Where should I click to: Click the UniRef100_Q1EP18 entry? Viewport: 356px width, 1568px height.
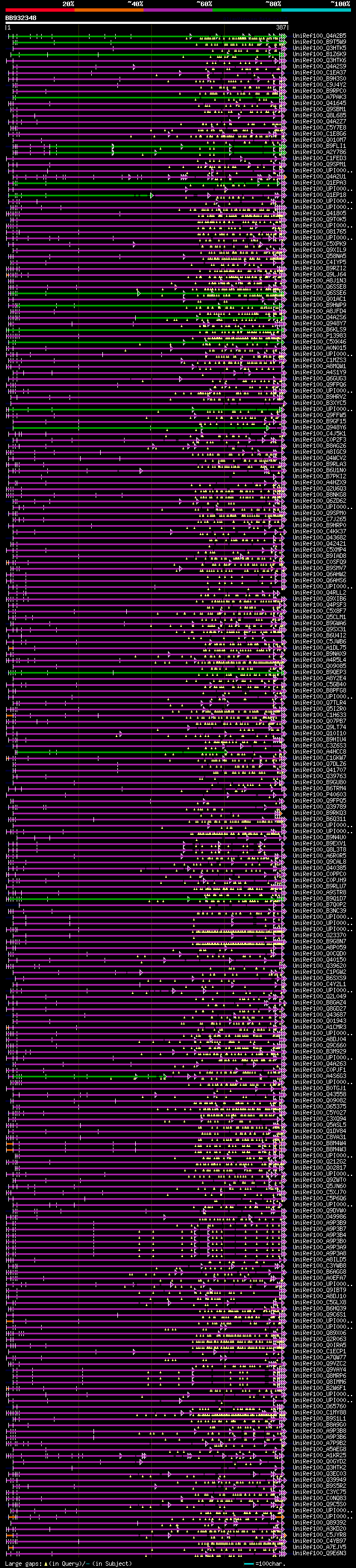tap(319, 195)
